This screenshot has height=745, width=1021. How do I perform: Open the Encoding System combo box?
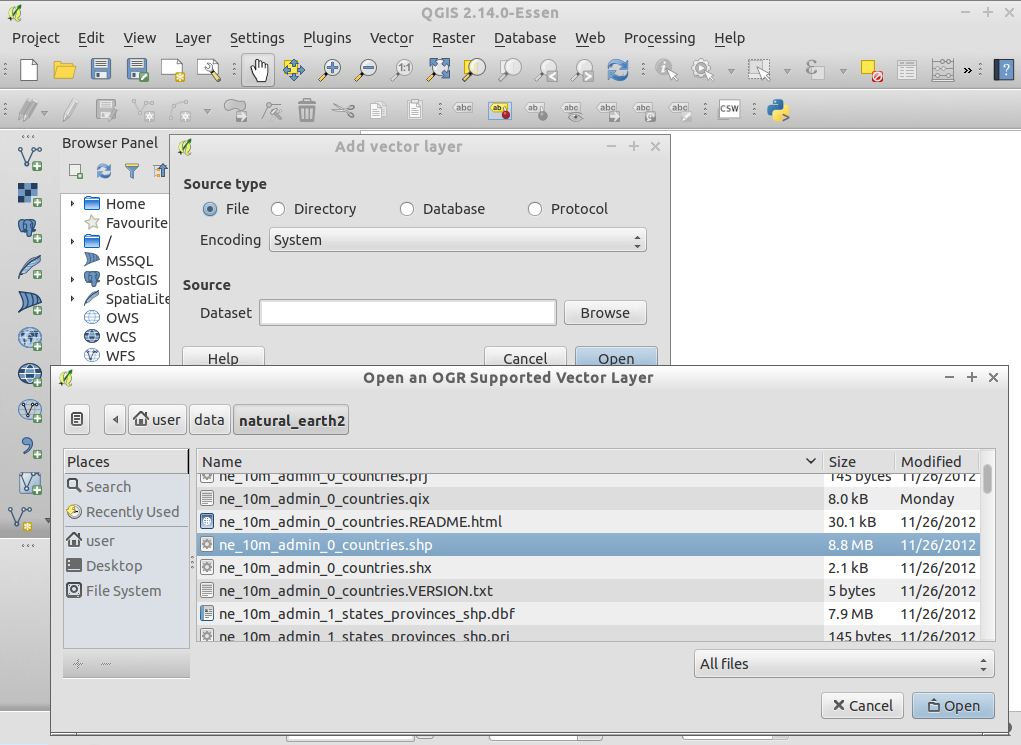458,240
